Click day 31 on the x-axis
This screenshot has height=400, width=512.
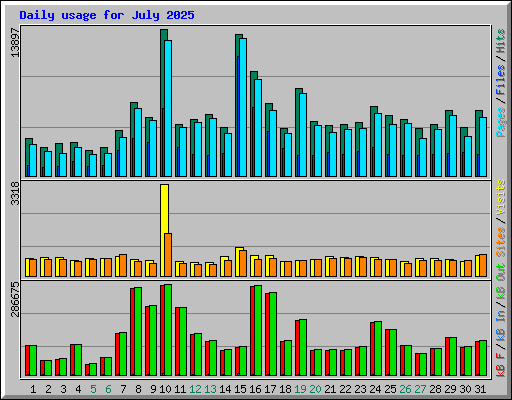pos(480,389)
